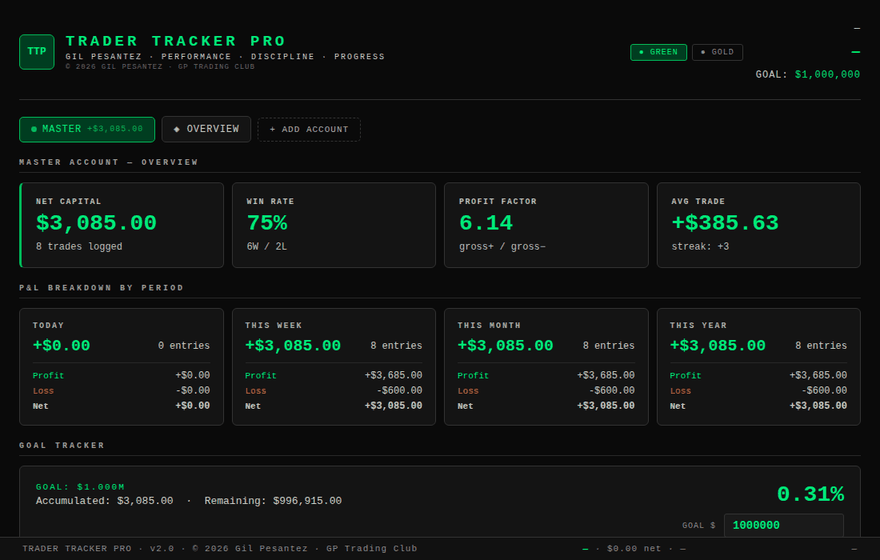Click the TTP logo icon
This screenshot has height=560, width=880.
tap(36, 52)
